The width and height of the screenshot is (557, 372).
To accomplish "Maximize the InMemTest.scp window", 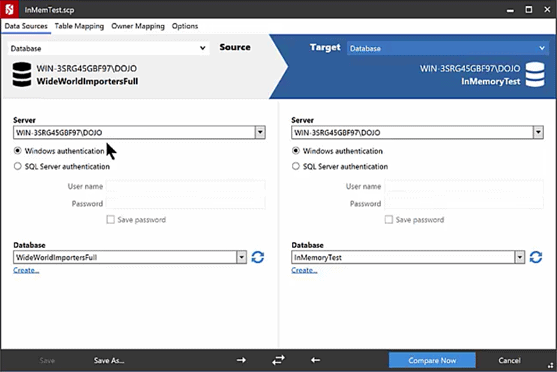I will [x=529, y=10].
